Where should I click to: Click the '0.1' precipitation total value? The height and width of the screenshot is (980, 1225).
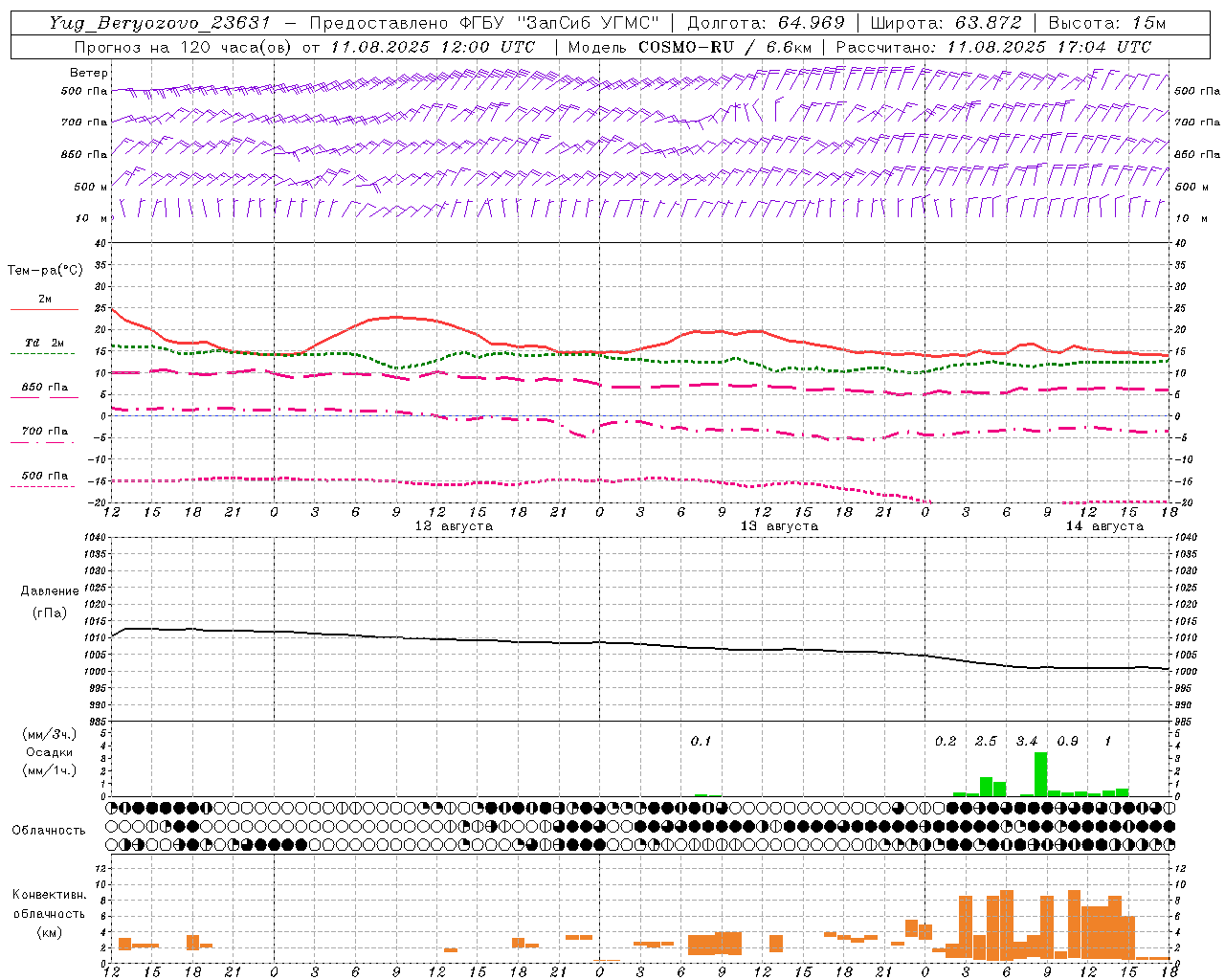(x=701, y=741)
